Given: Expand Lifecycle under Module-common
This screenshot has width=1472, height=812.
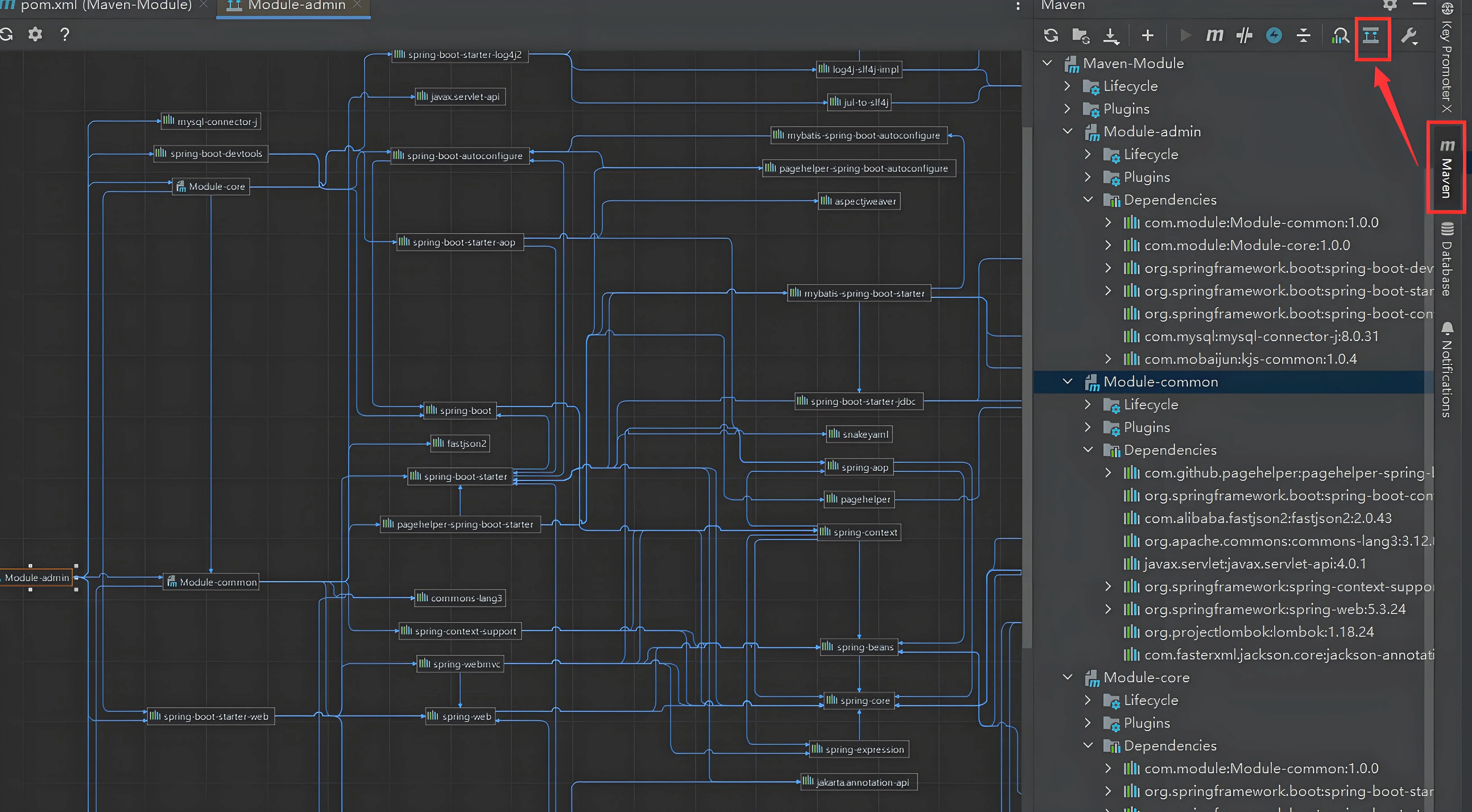Looking at the screenshot, I should click(1088, 405).
